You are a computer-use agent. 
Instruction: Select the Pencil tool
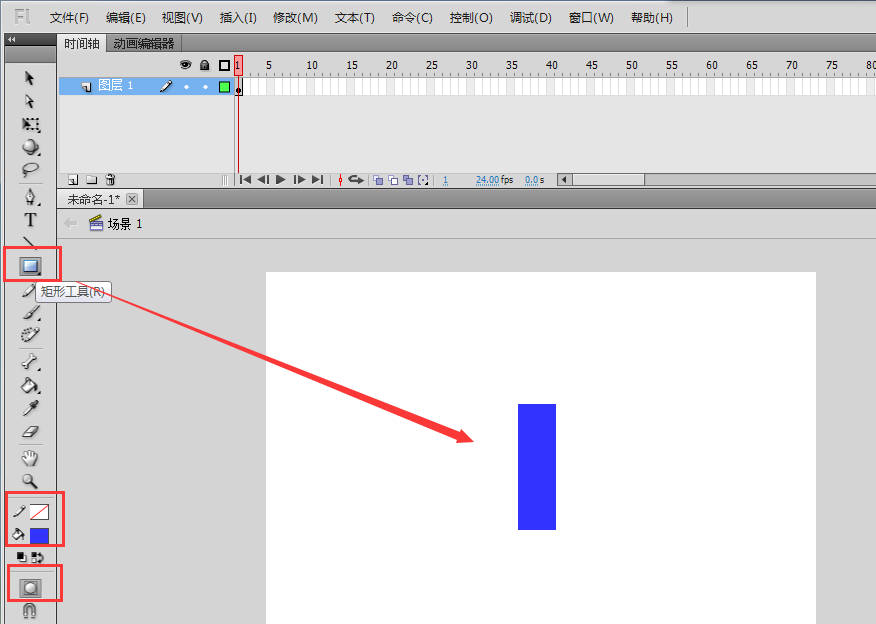click(28, 290)
